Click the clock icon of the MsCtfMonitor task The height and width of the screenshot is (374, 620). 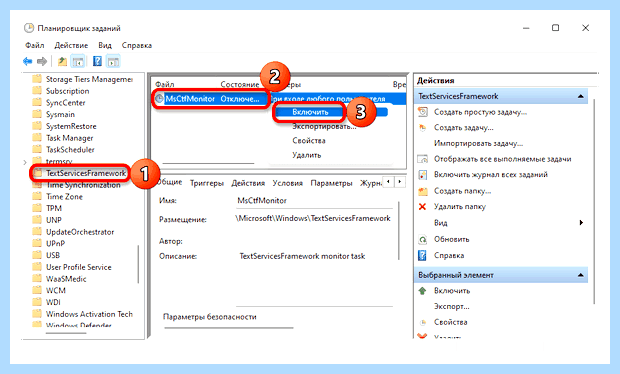[x=159, y=99]
